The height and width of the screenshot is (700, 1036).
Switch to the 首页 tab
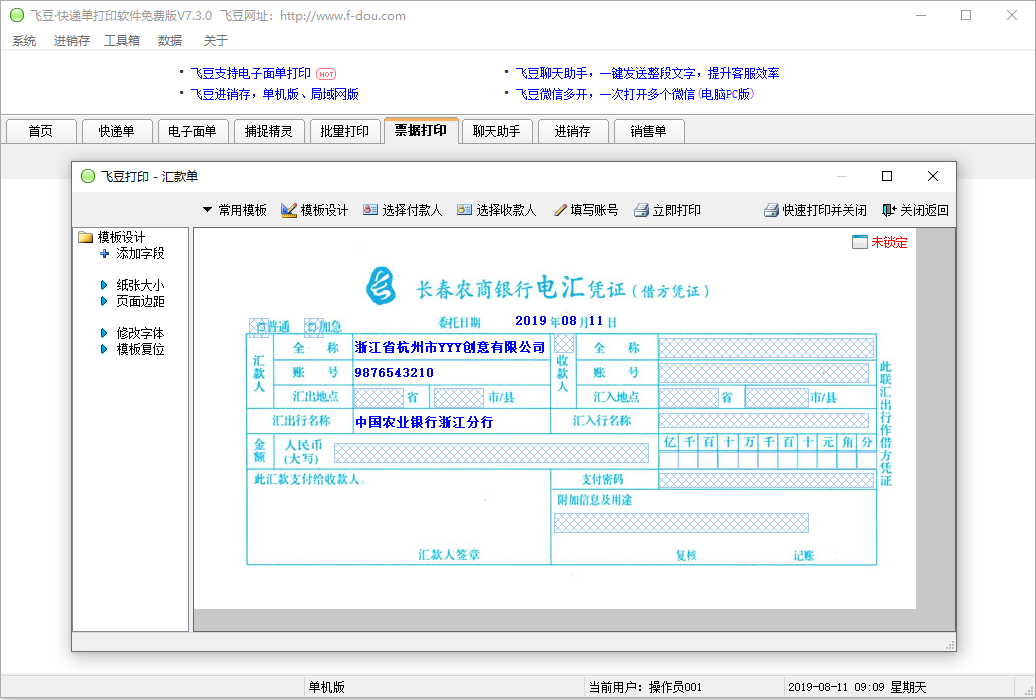[x=41, y=131]
